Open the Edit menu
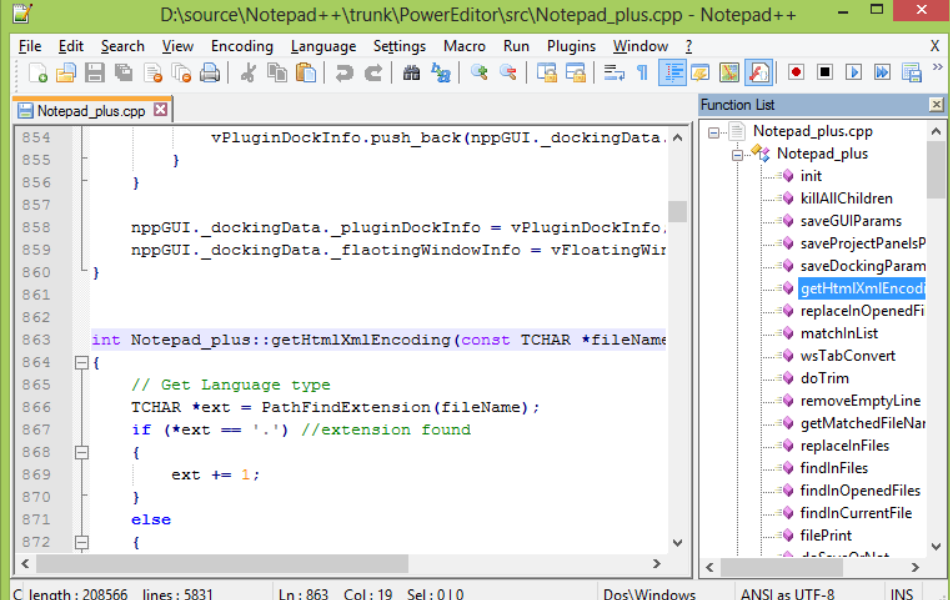Viewport: 950px width, 600px height. click(70, 46)
